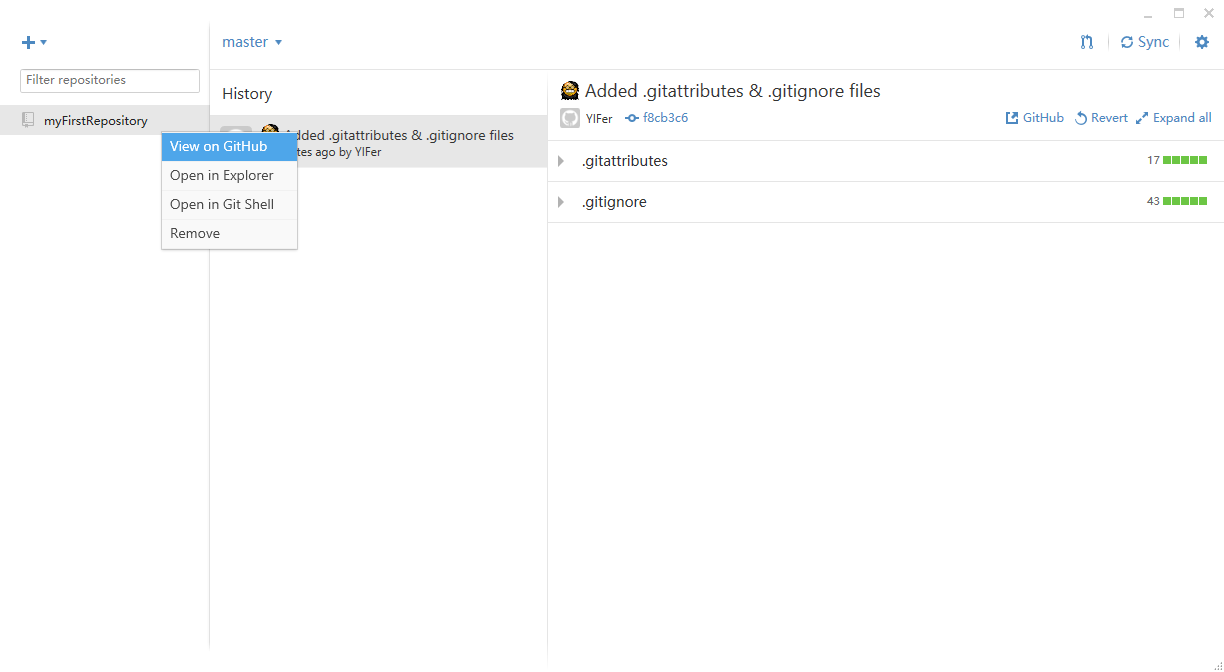
Task: Open the master branch dropdown
Action: tap(252, 42)
